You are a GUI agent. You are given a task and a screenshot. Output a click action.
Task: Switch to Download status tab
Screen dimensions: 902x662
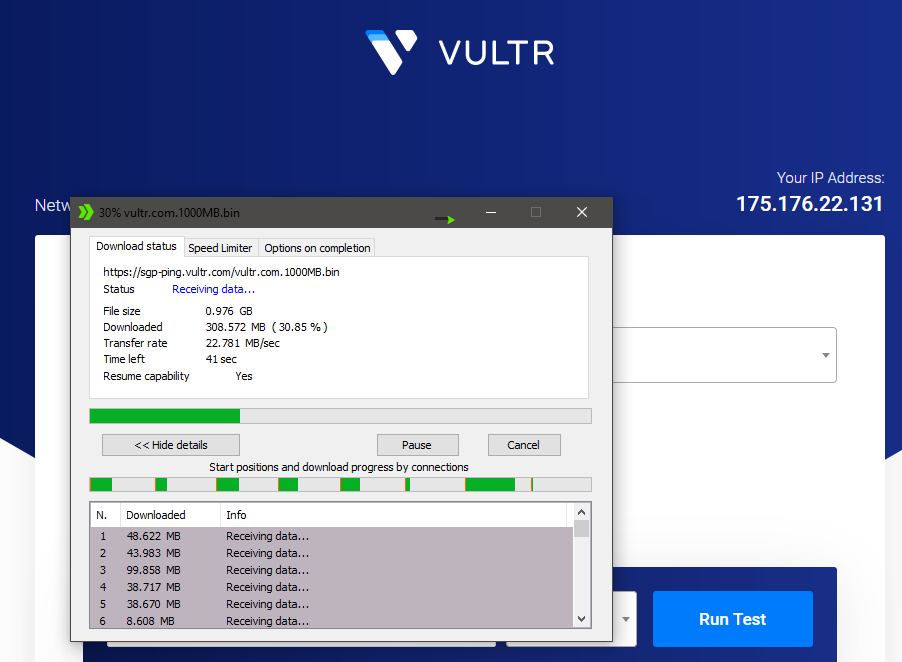click(136, 246)
